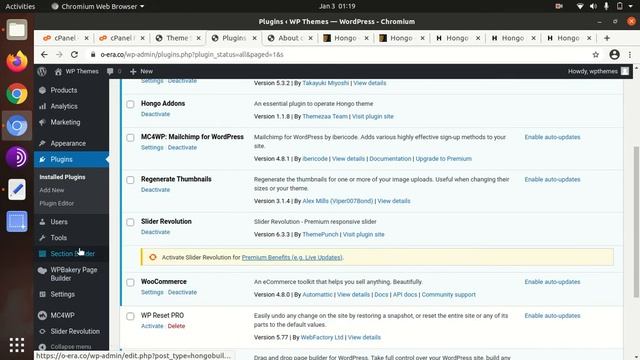Launch Google Chrome from the dock
Image resolution: width=640 pixels, height=360 pixels.
(17, 93)
